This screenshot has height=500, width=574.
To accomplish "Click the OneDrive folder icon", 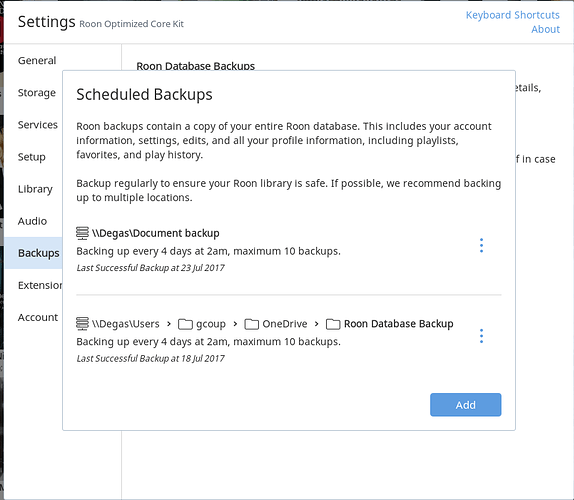I will click(251, 324).
